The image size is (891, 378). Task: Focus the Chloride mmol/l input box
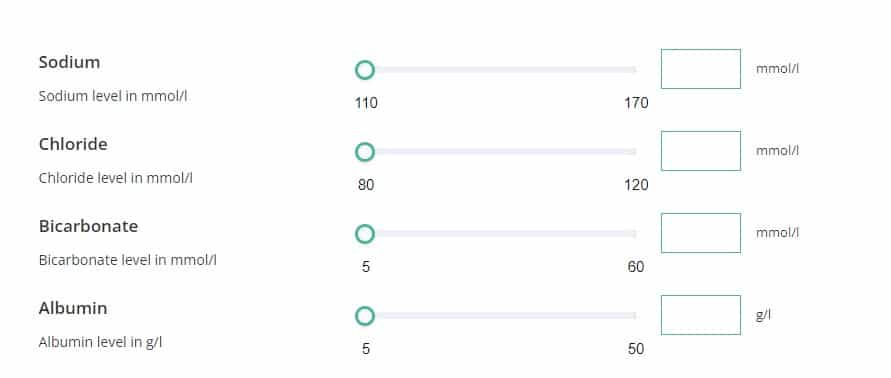pyautogui.click(x=701, y=151)
